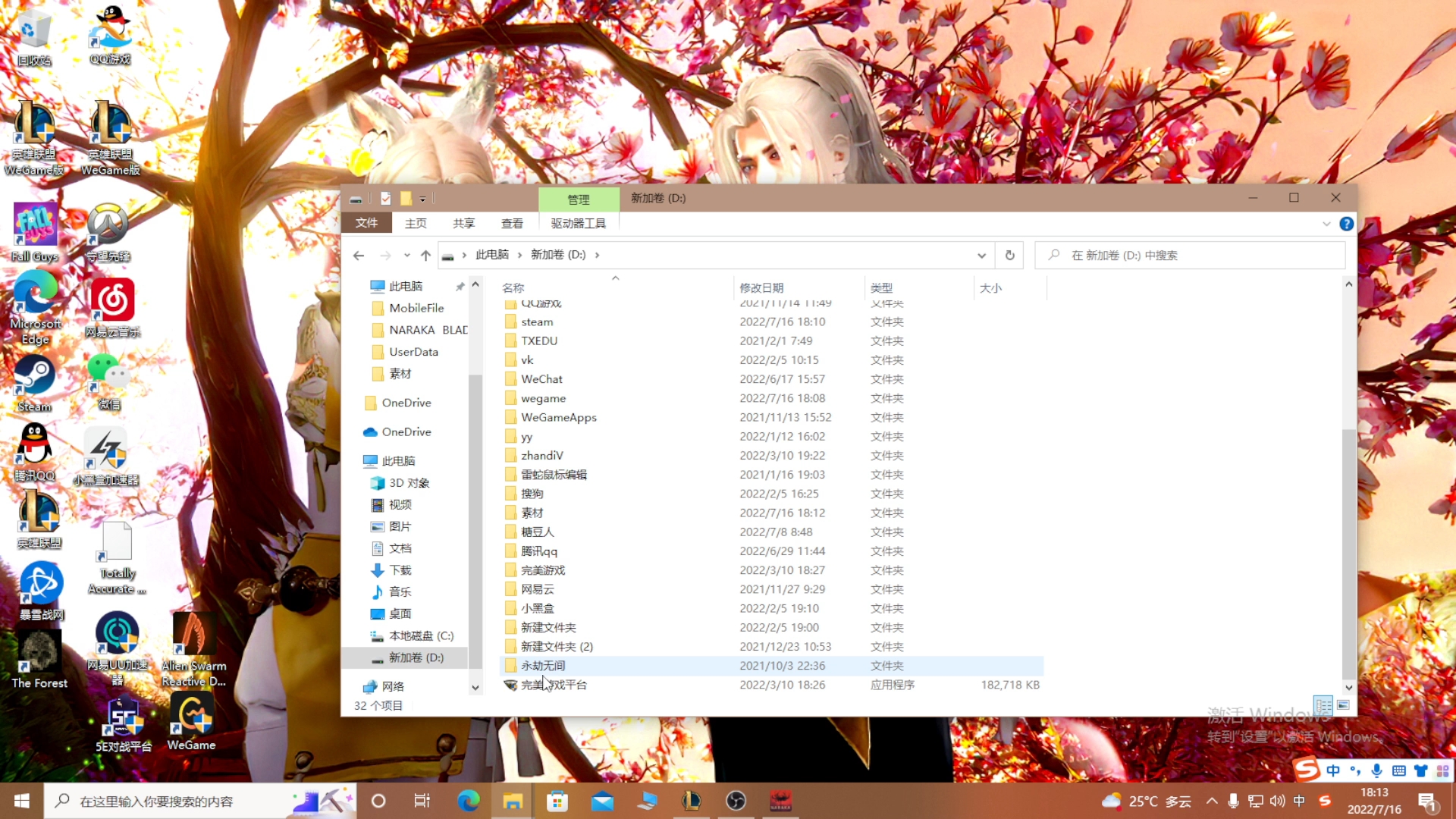Click the Back arrow in Explorer
This screenshot has height=819, width=1456.
point(359,256)
